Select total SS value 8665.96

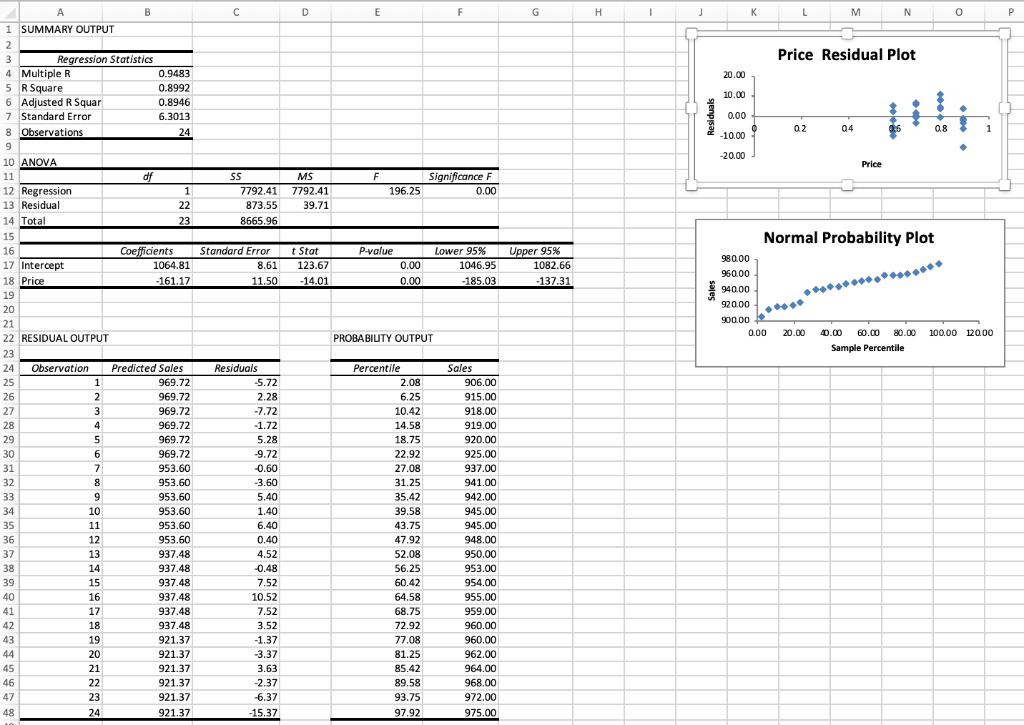coord(236,221)
